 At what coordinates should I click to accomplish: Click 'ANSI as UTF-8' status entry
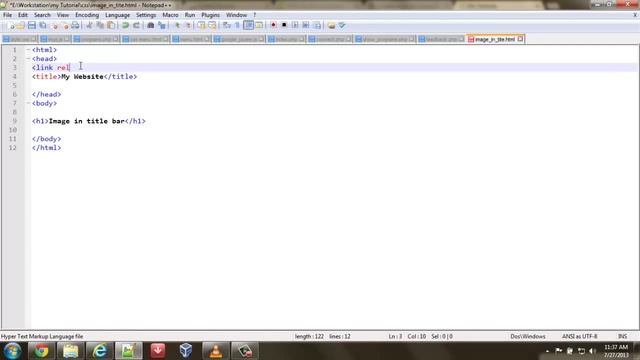coord(580,337)
